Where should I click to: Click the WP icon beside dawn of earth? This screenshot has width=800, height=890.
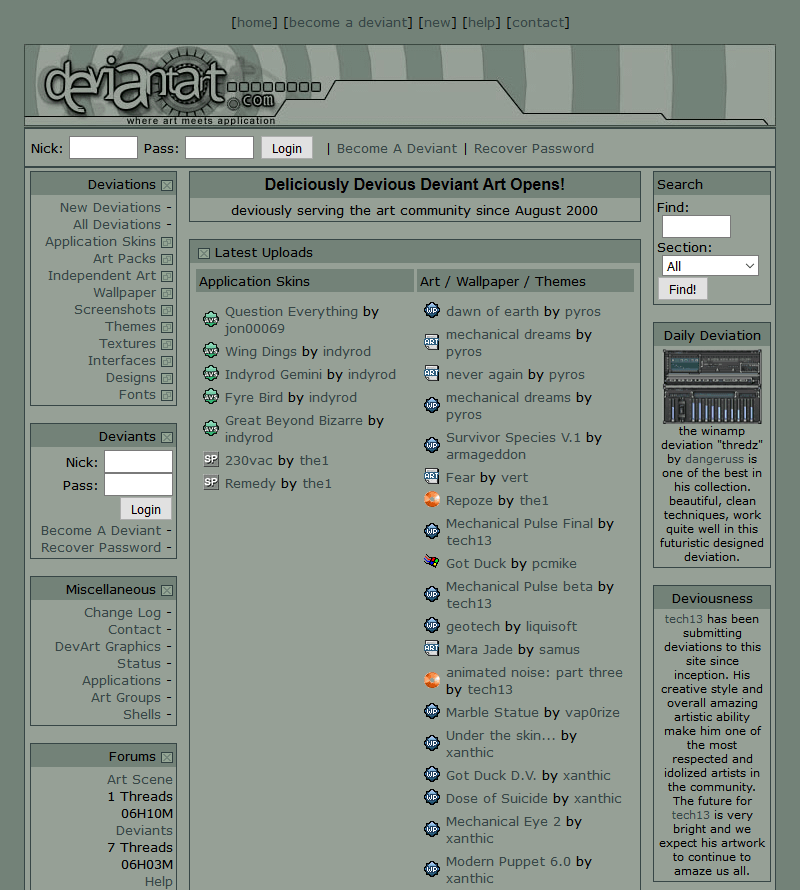pos(432,311)
